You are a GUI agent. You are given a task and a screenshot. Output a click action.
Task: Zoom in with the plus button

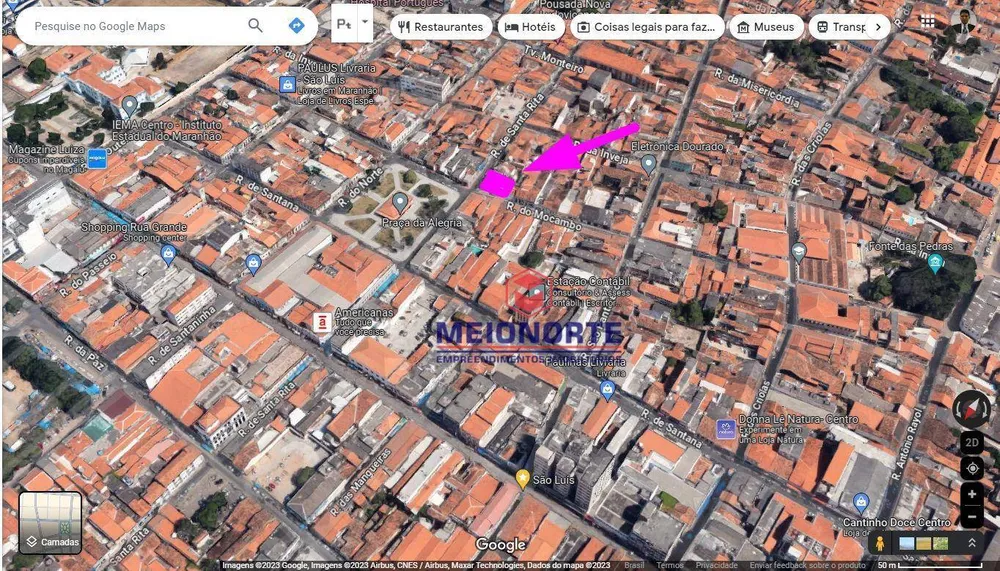[x=972, y=494]
